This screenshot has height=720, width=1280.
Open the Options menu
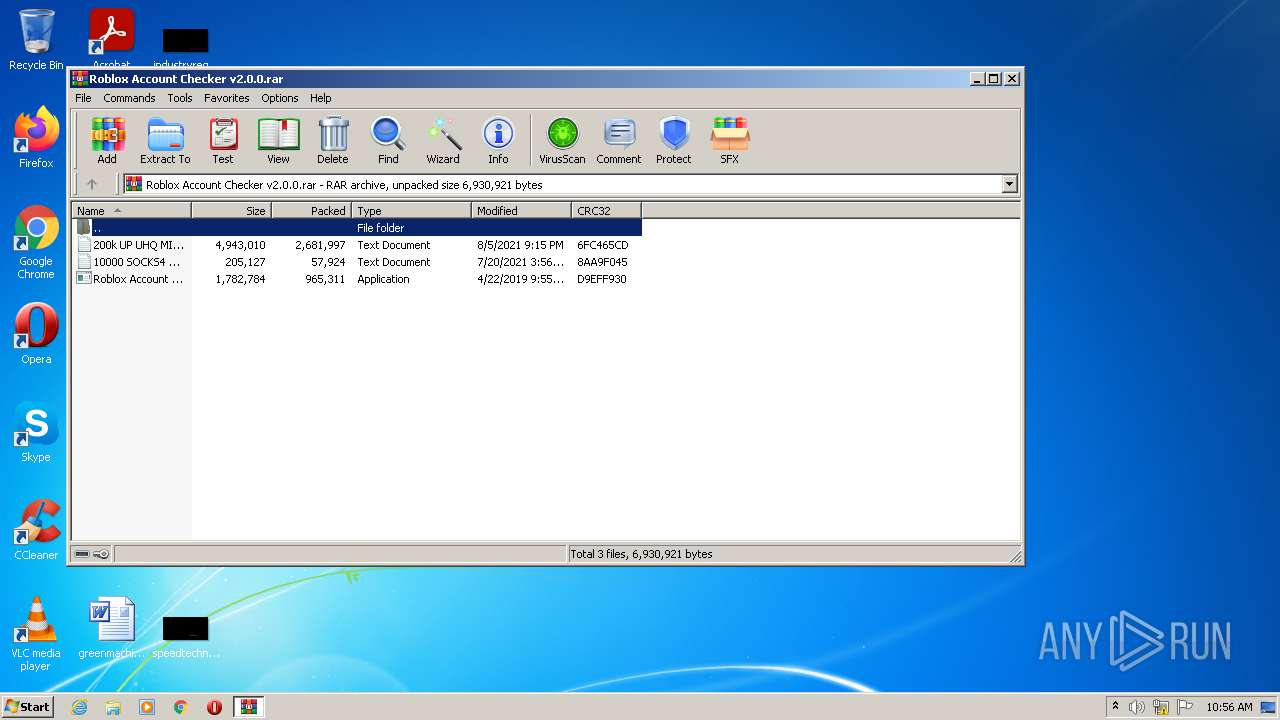point(280,98)
